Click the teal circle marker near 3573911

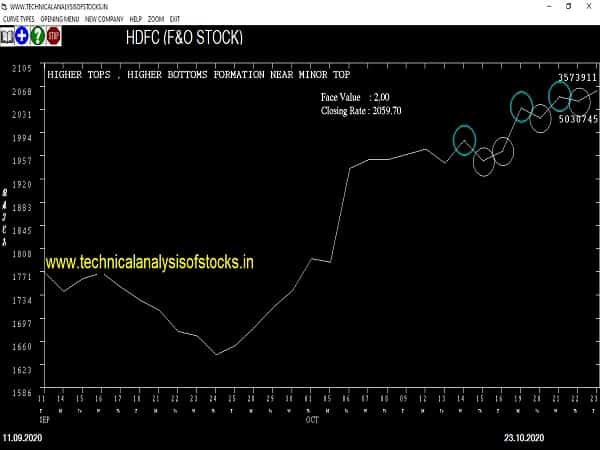tap(560, 96)
